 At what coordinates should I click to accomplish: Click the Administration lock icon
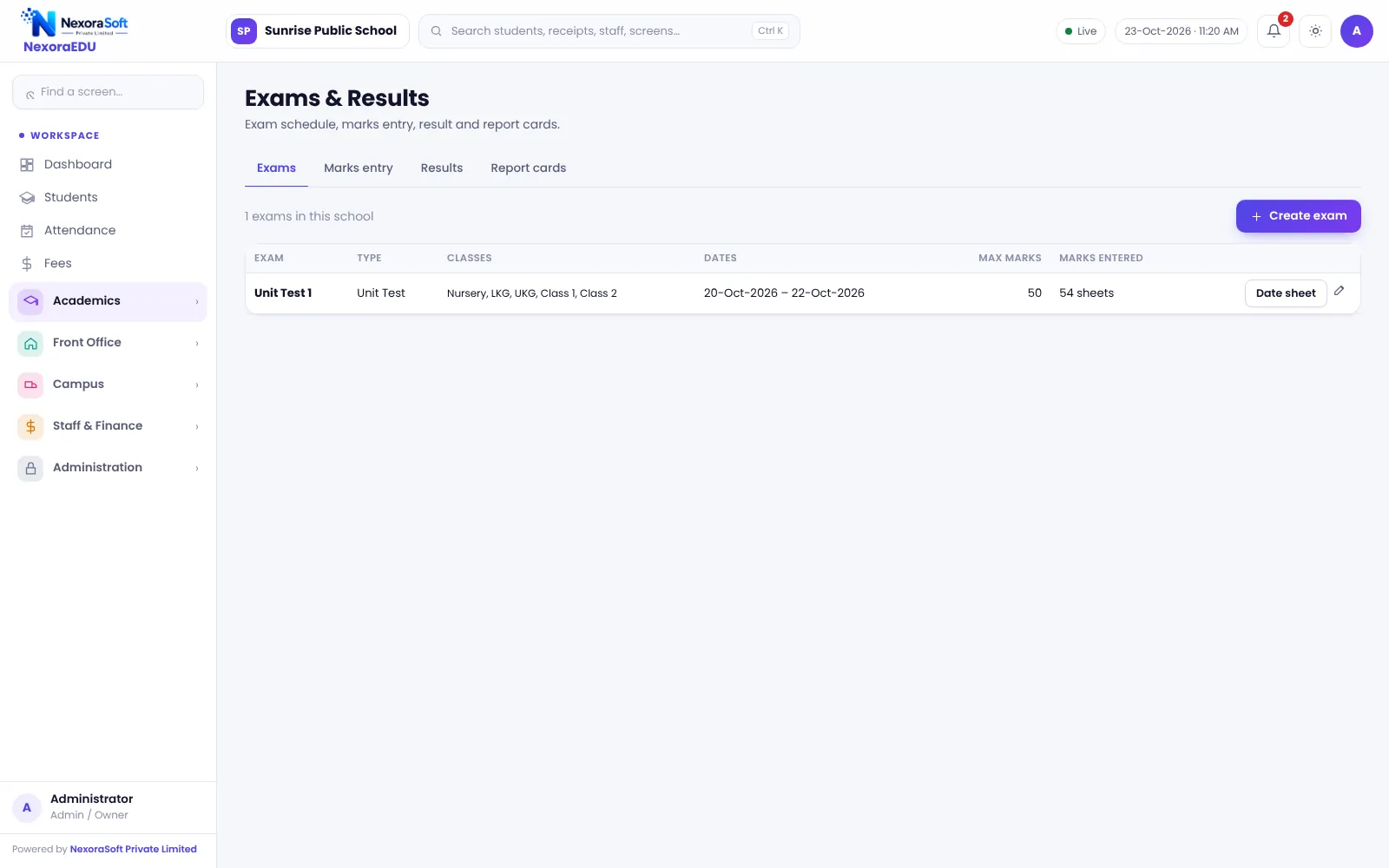pos(30,468)
